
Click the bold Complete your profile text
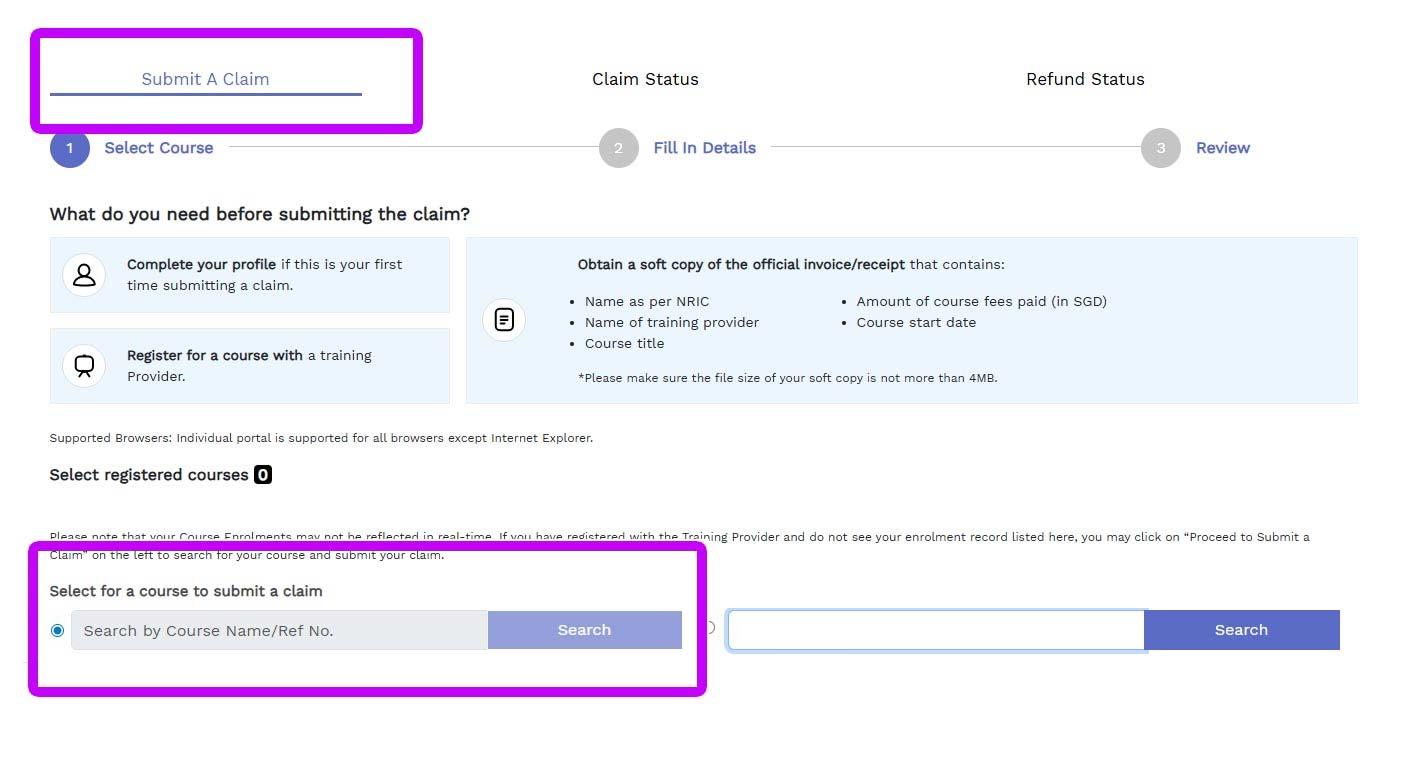point(201,265)
